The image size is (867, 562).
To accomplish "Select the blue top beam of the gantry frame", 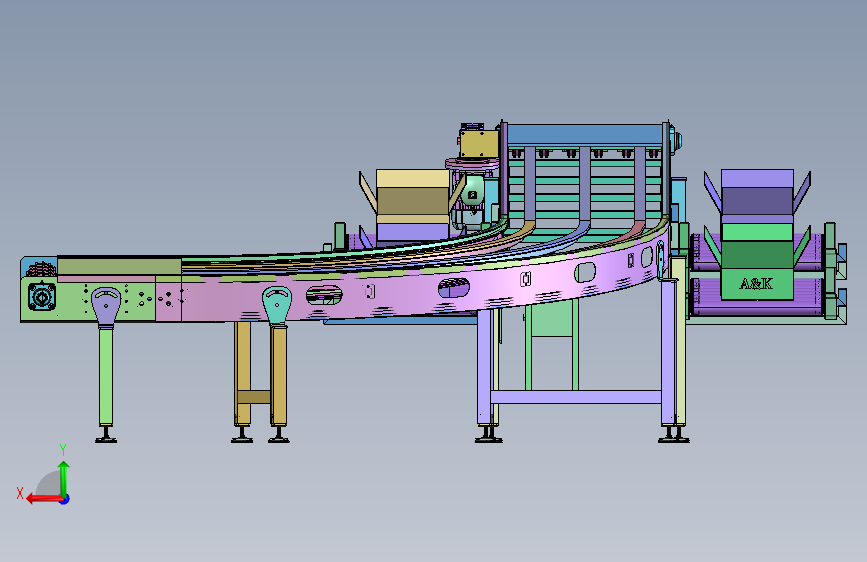I will coord(584,134).
